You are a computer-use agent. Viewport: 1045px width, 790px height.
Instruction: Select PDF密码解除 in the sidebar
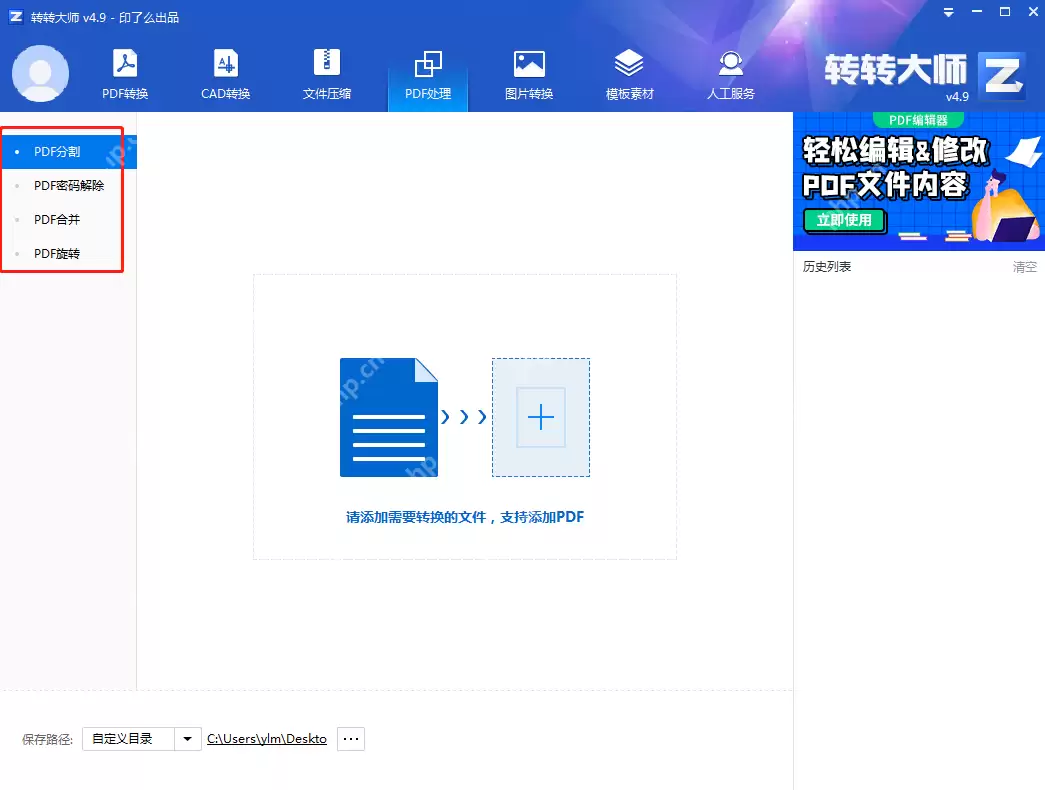69,185
